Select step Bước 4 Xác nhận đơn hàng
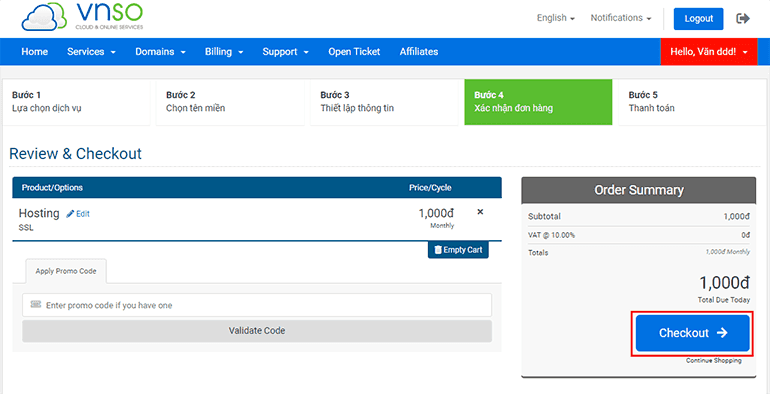This screenshot has height=394, width=770. point(538,102)
